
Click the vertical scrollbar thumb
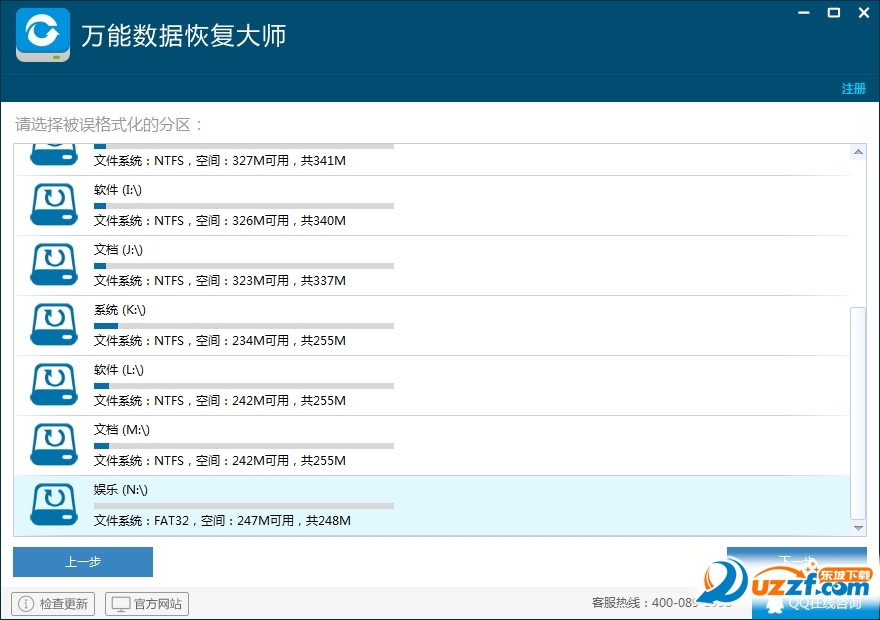(x=857, y=410)
